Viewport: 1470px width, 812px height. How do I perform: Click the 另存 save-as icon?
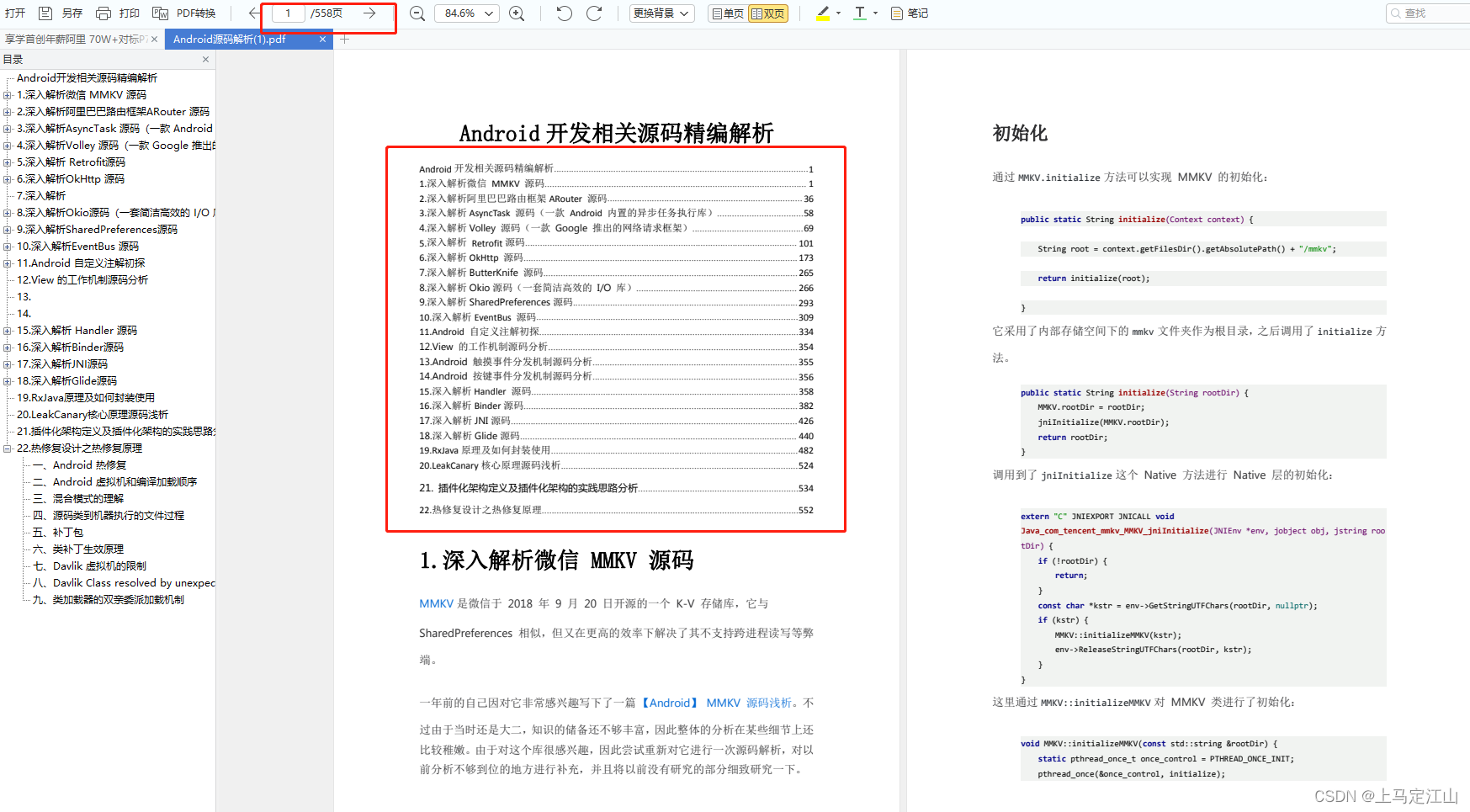[45, 13]
